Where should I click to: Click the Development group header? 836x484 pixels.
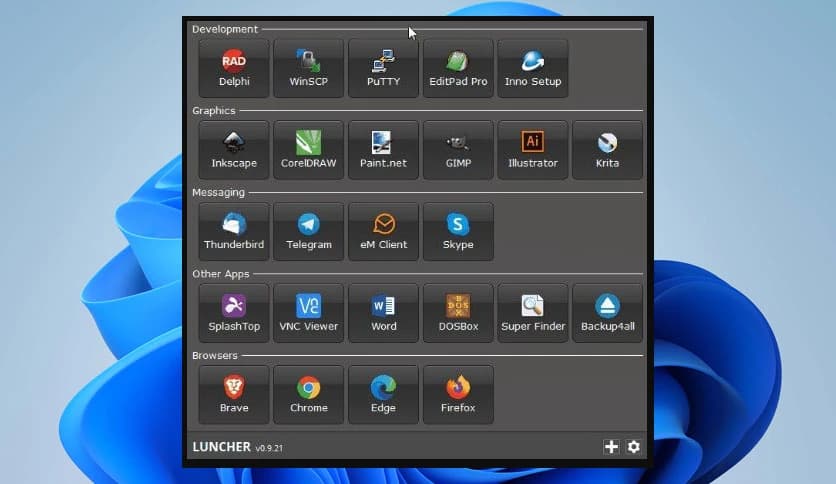pos(224,29)
